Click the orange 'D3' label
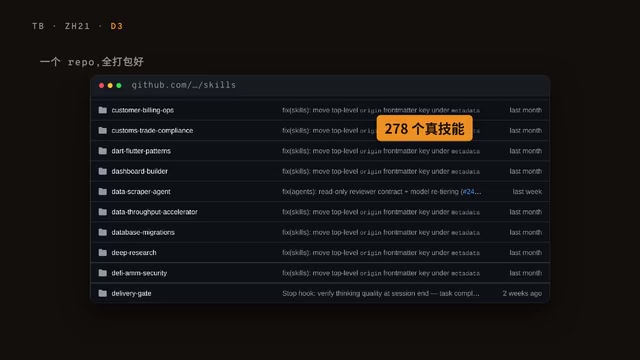This screenshot has width=640, height=360. [117, 26]
